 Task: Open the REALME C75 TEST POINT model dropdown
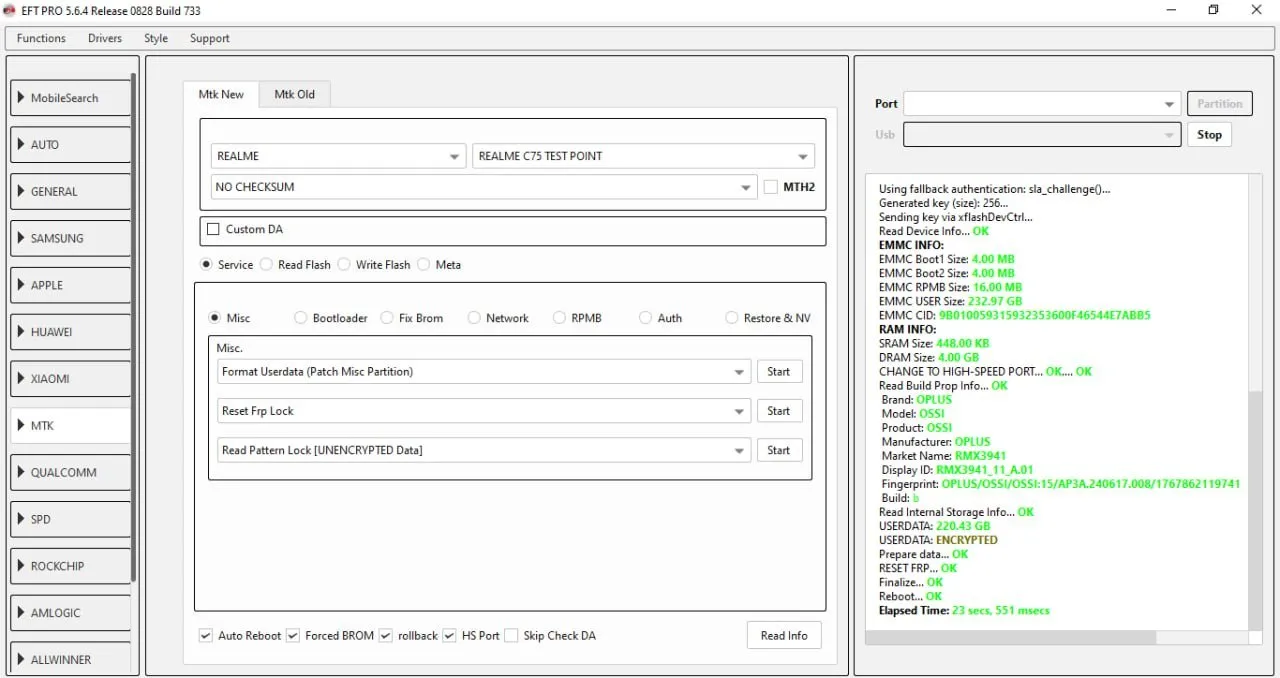pyautogui.click(x=643, y=156)
